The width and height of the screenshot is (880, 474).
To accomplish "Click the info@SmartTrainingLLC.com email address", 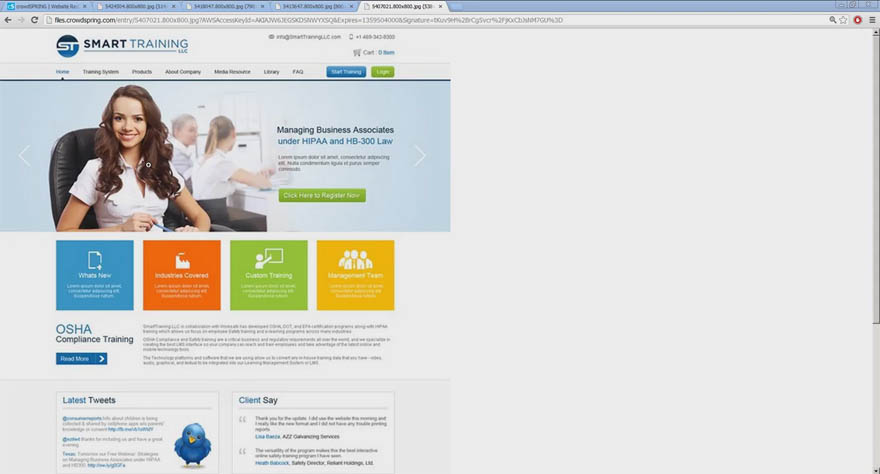I will coord(308,36).
